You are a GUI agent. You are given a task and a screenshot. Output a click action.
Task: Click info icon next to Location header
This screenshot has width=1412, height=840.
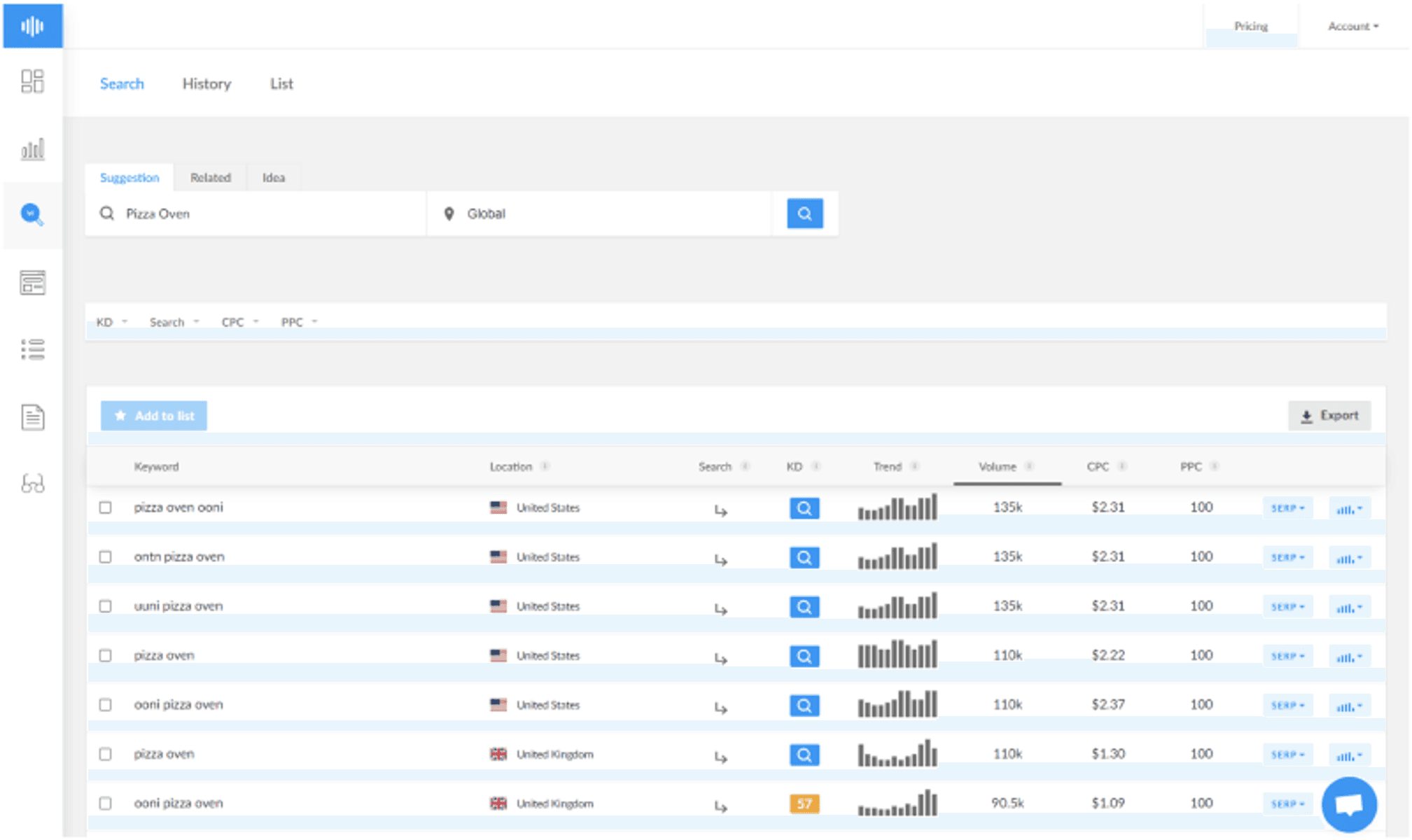pos(545,466)
